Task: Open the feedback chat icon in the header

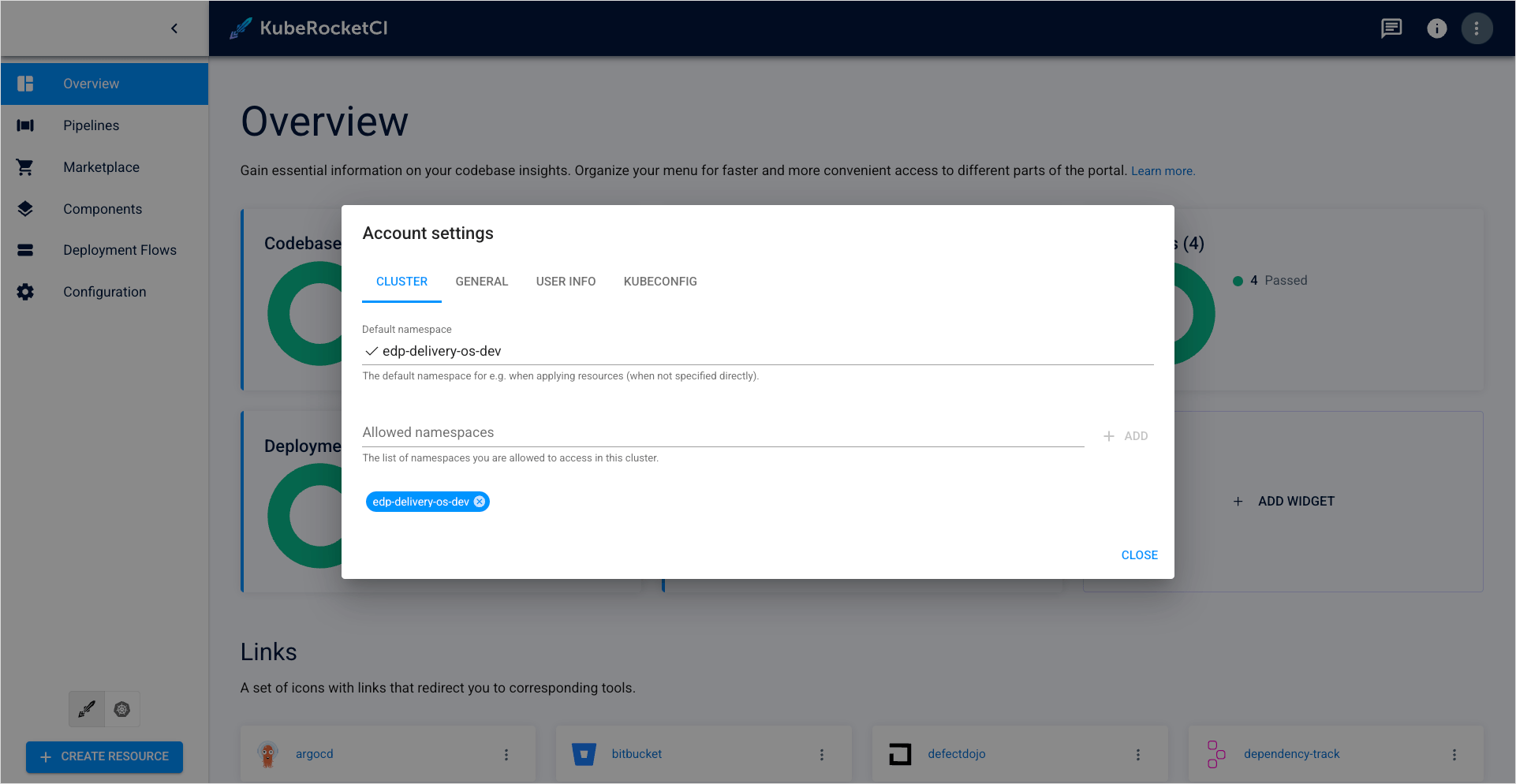Action: (1391, 28)
